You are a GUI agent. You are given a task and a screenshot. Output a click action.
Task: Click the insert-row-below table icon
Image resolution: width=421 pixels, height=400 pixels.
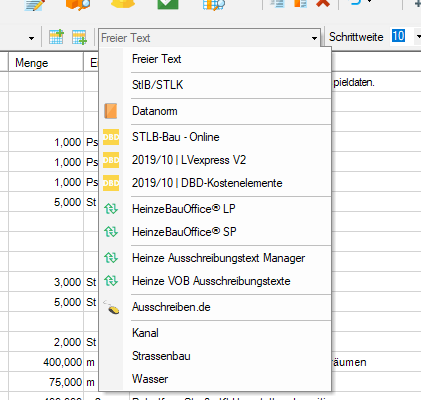[80, 37]
